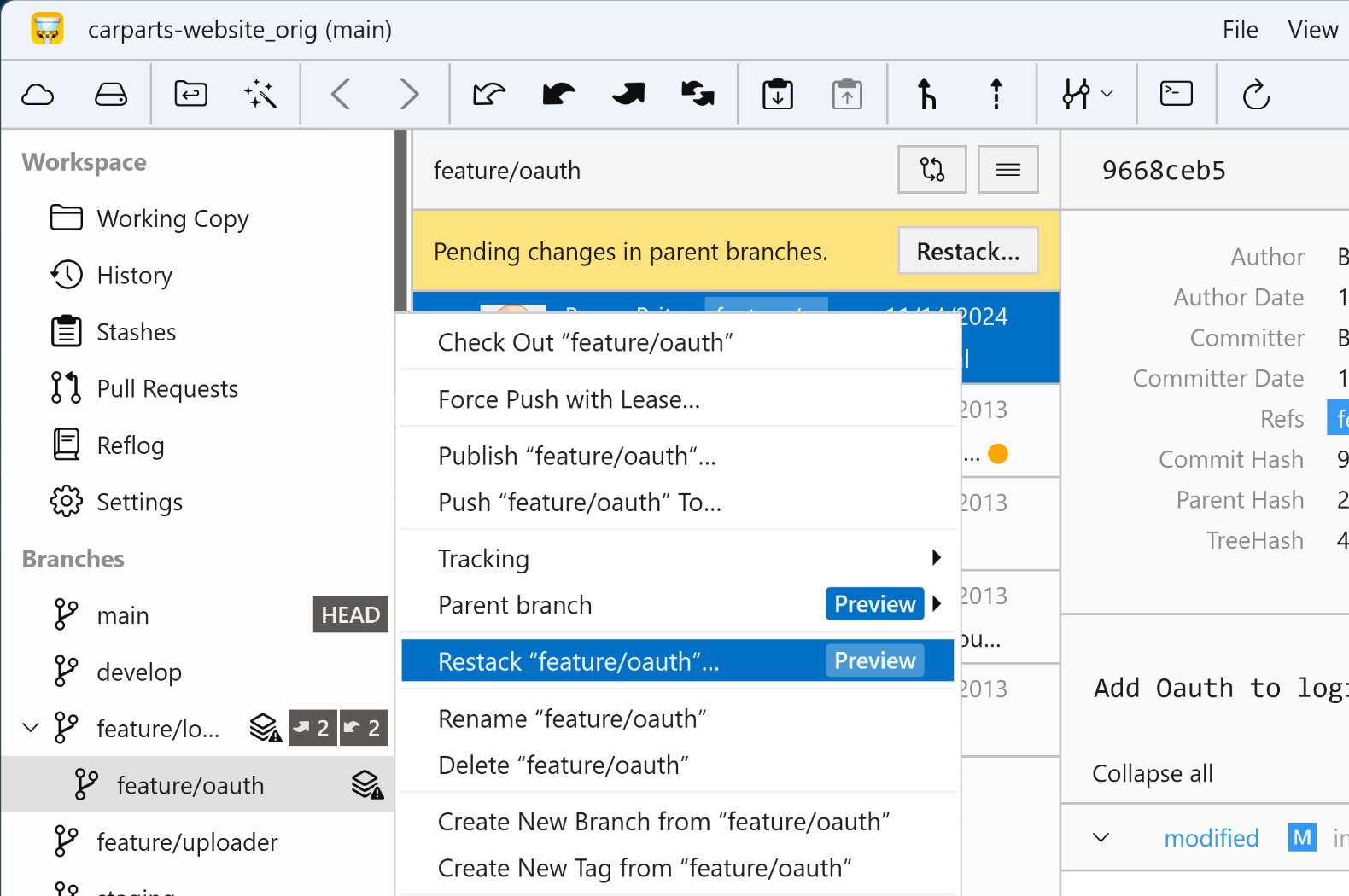Screen dimensions: 1349x896
Task: Click the Refresh toolbar icon
Action: pos(1256,94)
